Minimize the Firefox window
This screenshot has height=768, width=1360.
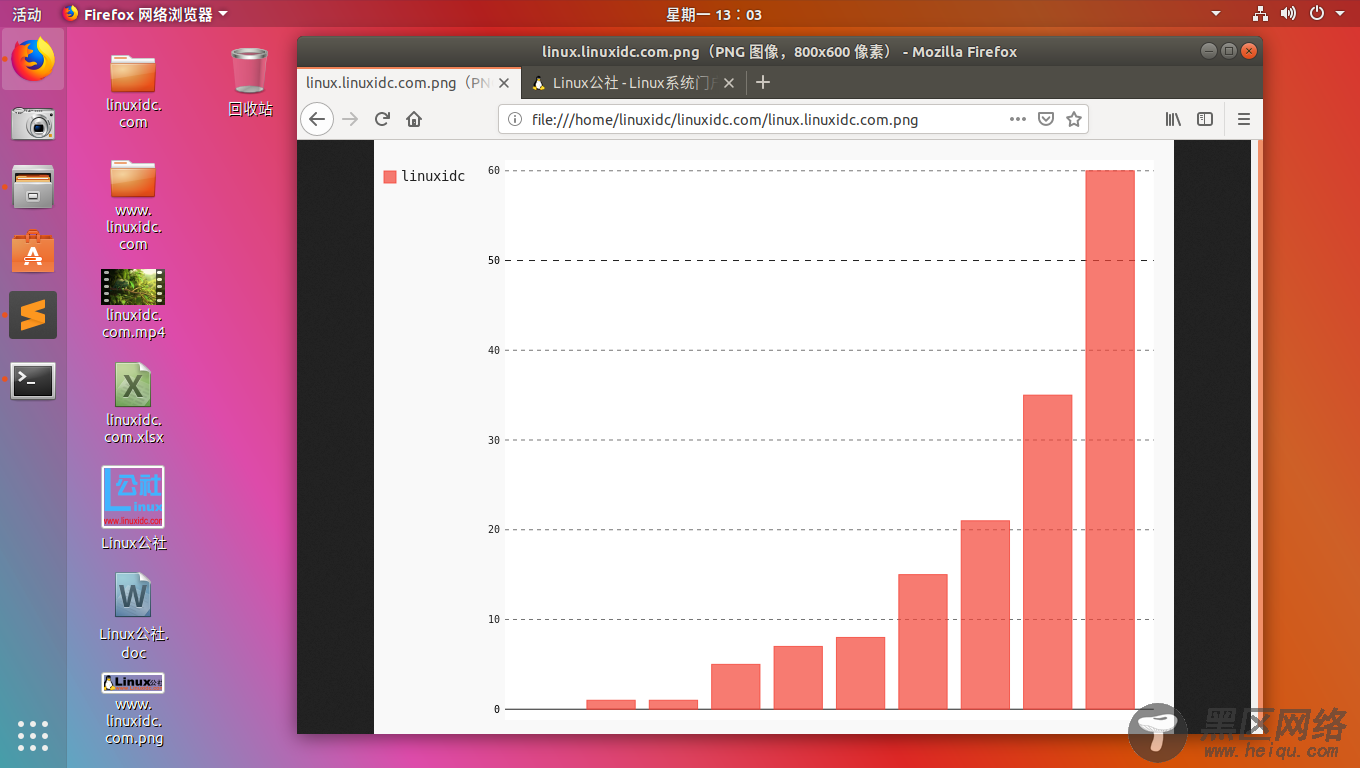pyautogui.click(x=1209, y=51)
